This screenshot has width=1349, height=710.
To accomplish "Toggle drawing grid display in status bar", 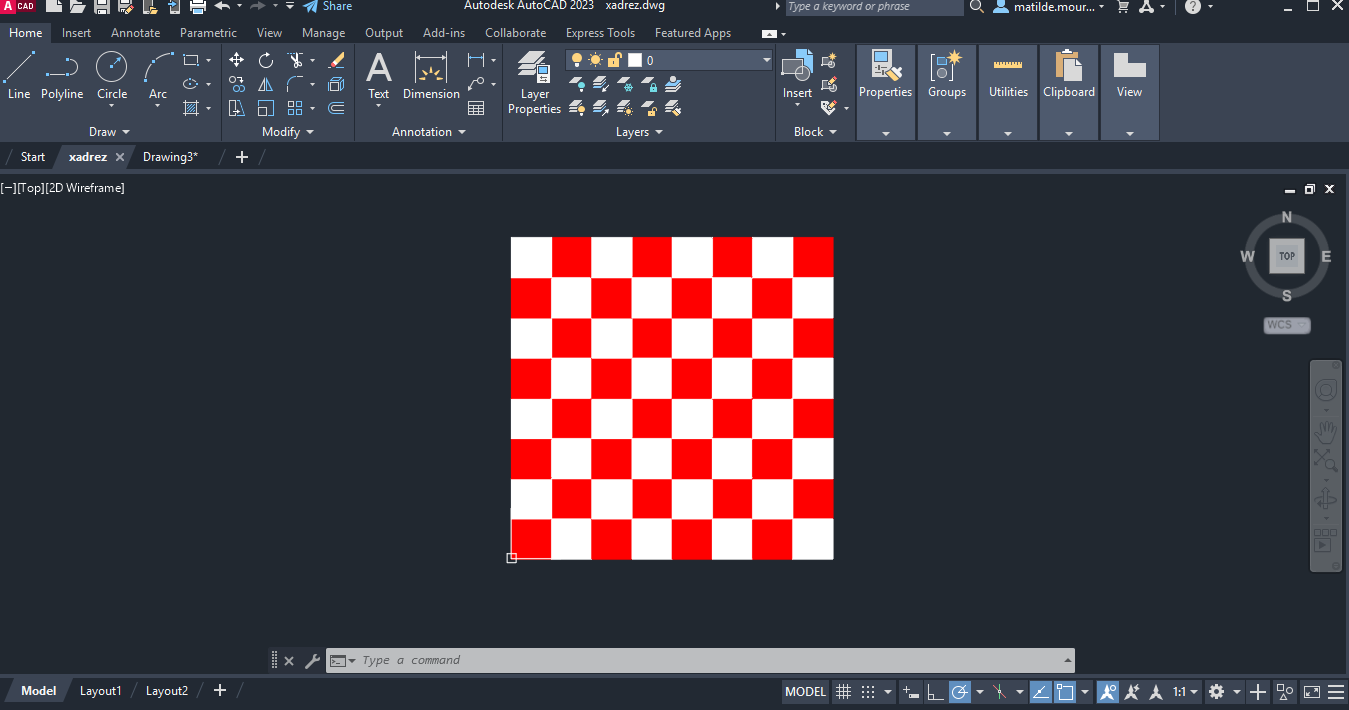I will pos(843,692).
